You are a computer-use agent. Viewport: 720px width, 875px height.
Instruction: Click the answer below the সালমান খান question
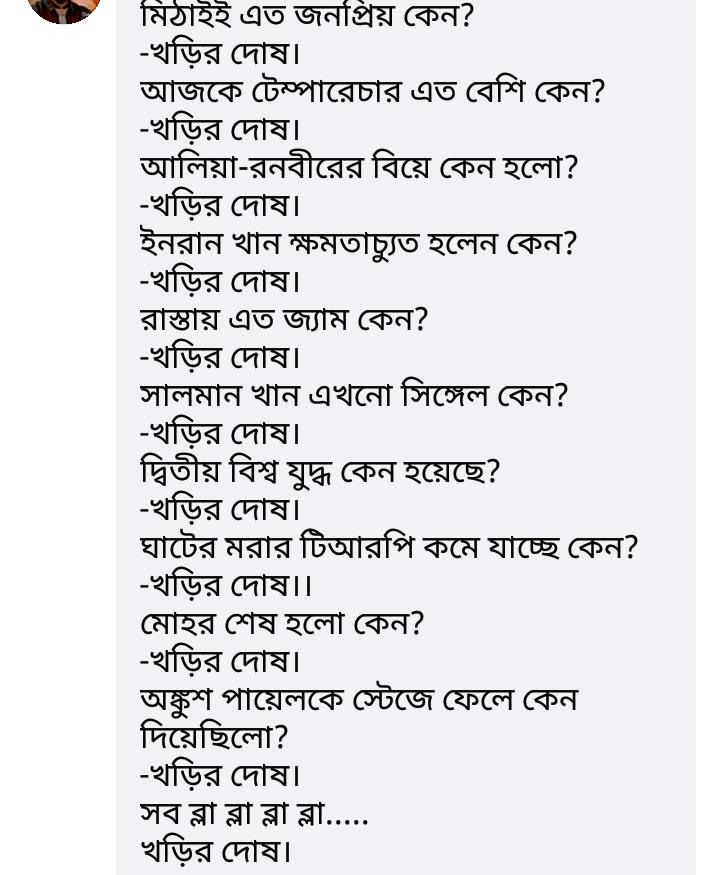tap(220, 433)
